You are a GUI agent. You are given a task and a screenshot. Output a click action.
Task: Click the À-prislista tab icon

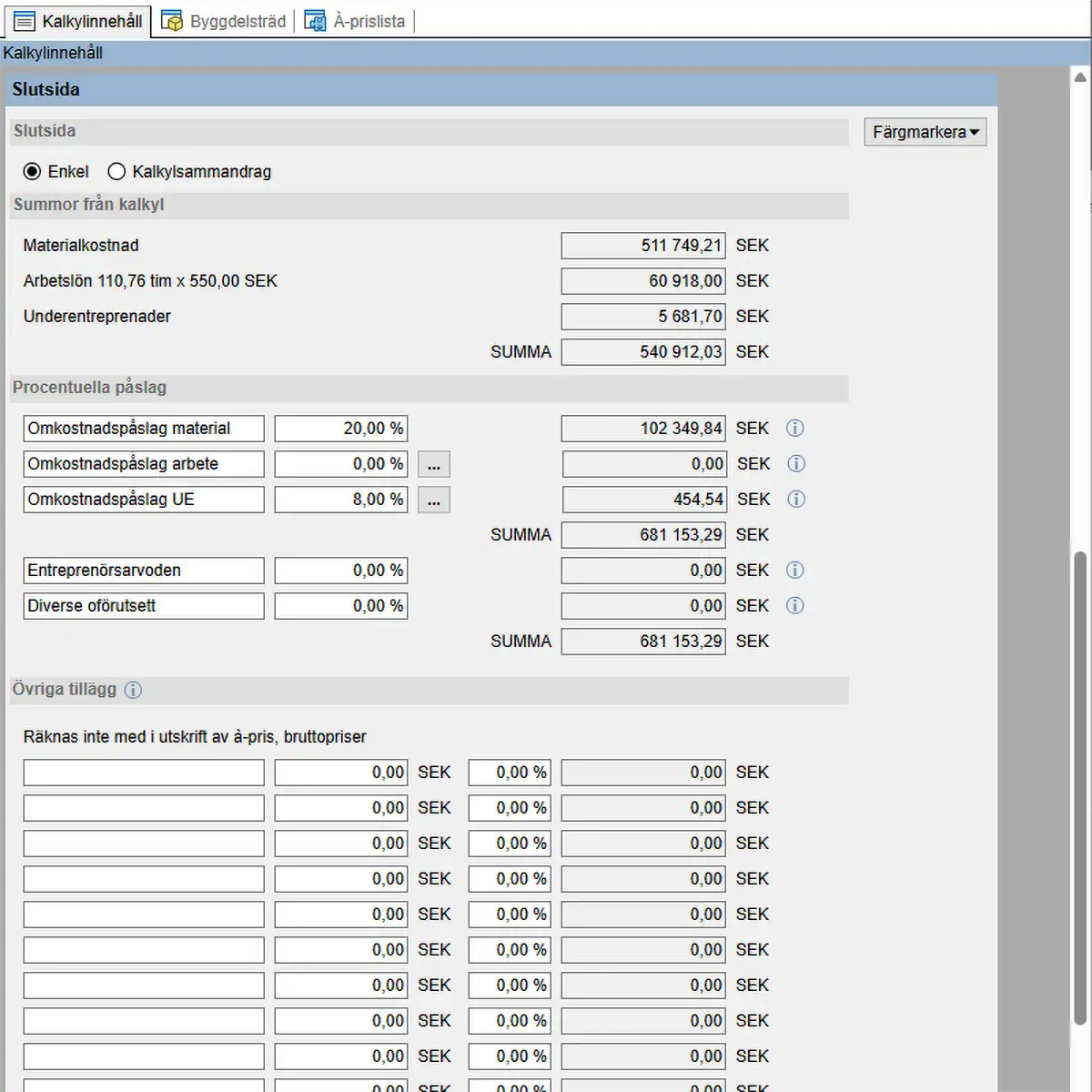[315, 21]
